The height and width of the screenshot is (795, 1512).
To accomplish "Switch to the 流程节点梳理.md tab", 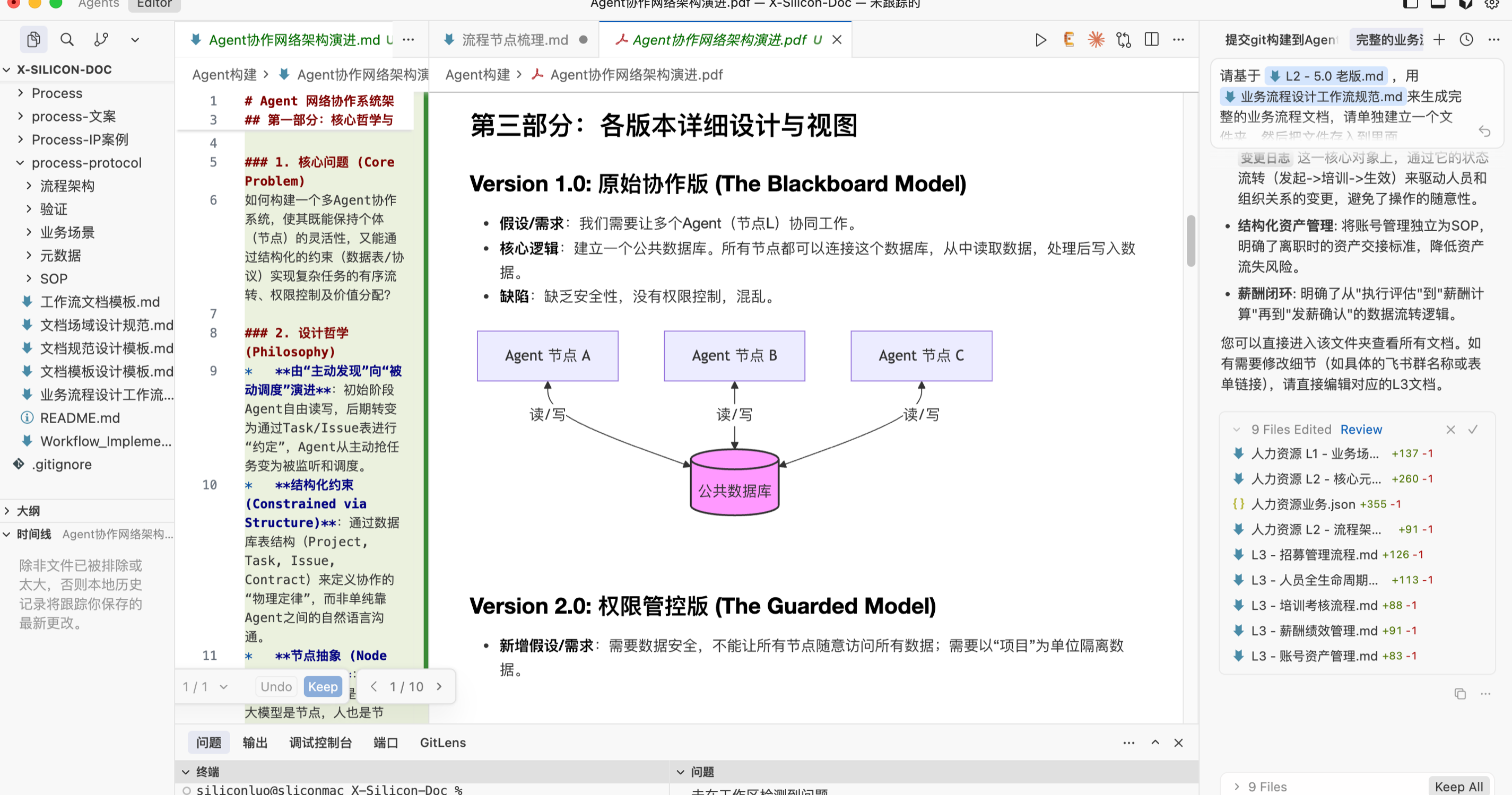I will (x=514, y=40).
